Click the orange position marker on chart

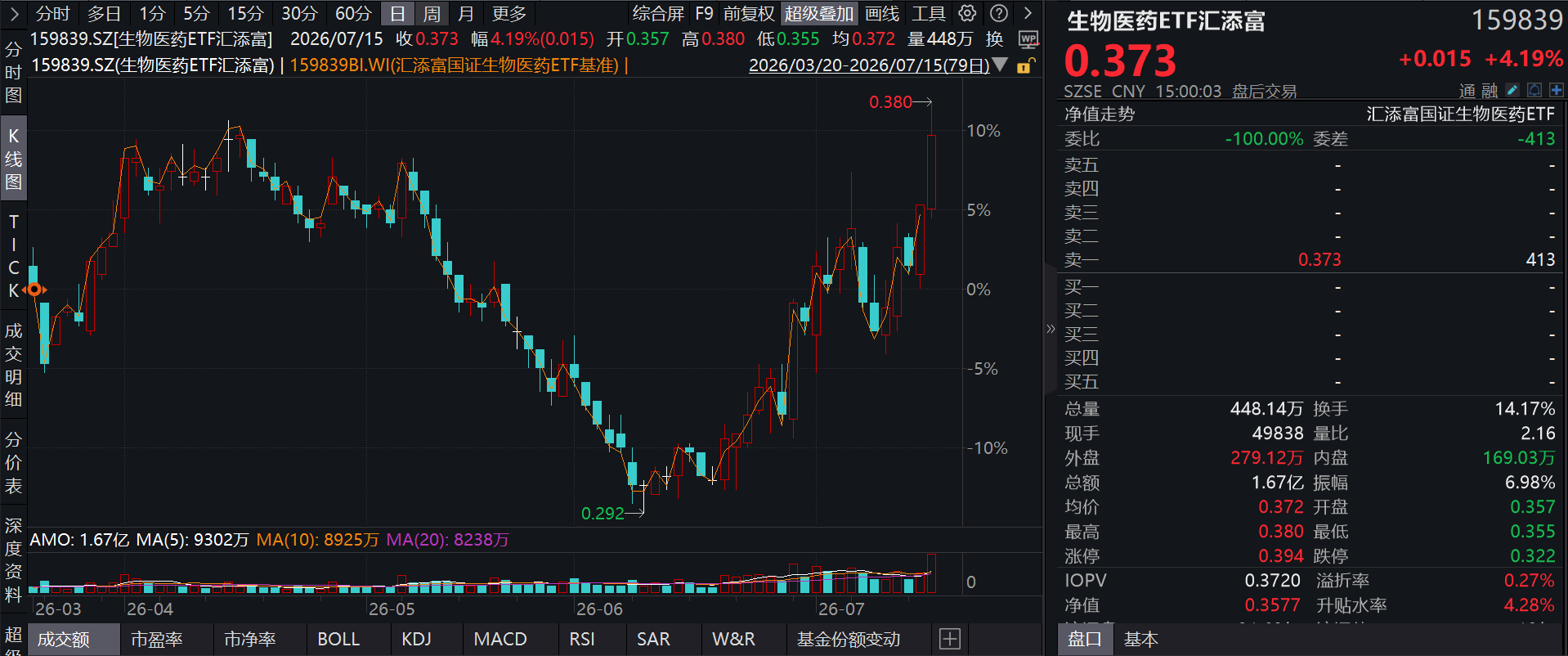[34, 290]
